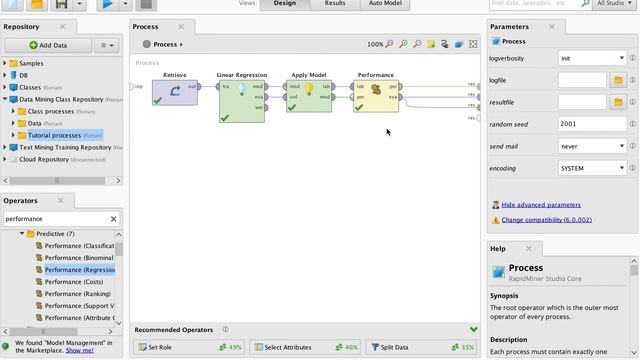This screenshot has width=640, height=360.
Task: Switch to Results view
Action: pos(335,3)
